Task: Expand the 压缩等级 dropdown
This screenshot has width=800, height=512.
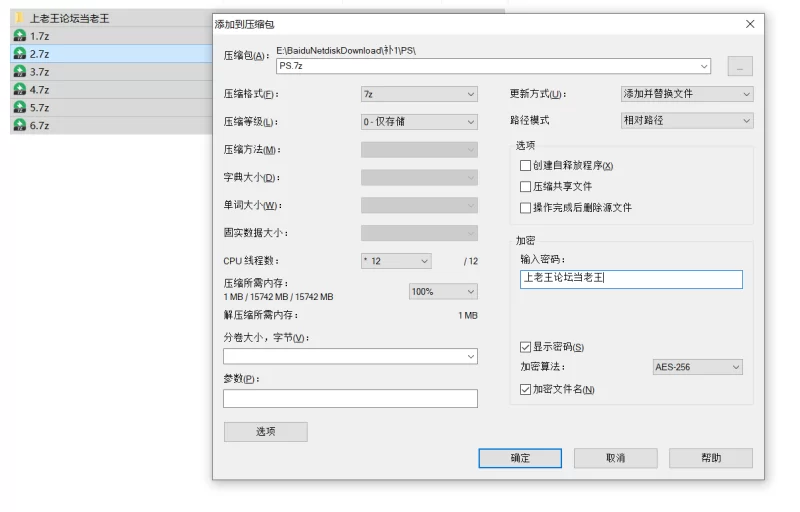Action: pos(419,122)
